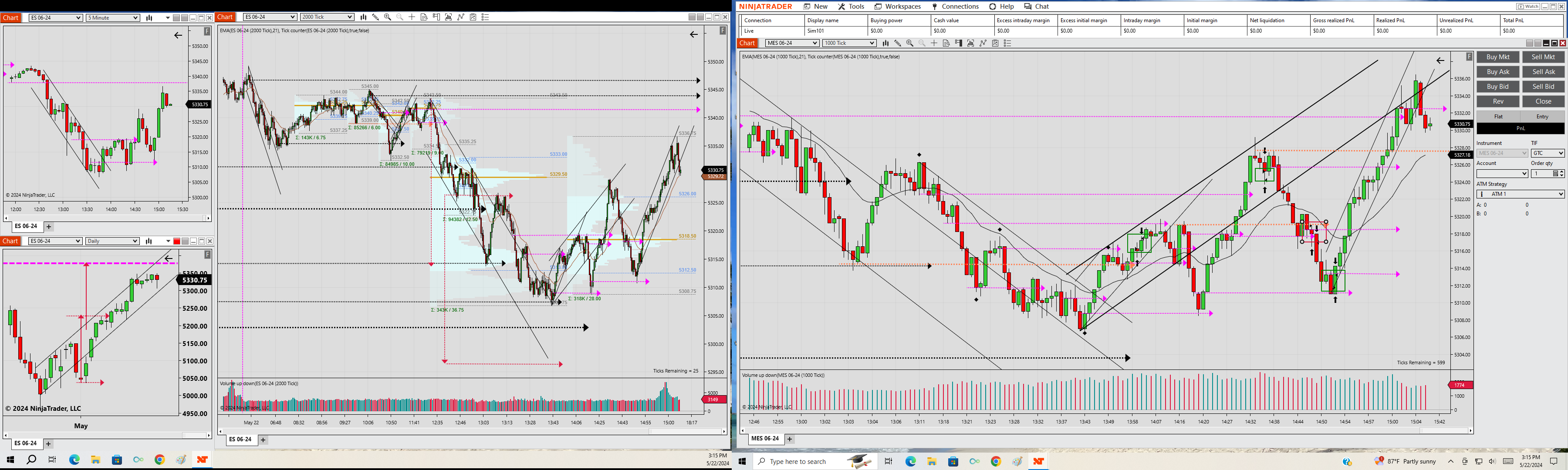
Task: Toggle chart trader icon in MES chart toolbar
Action: click(959, 43)
